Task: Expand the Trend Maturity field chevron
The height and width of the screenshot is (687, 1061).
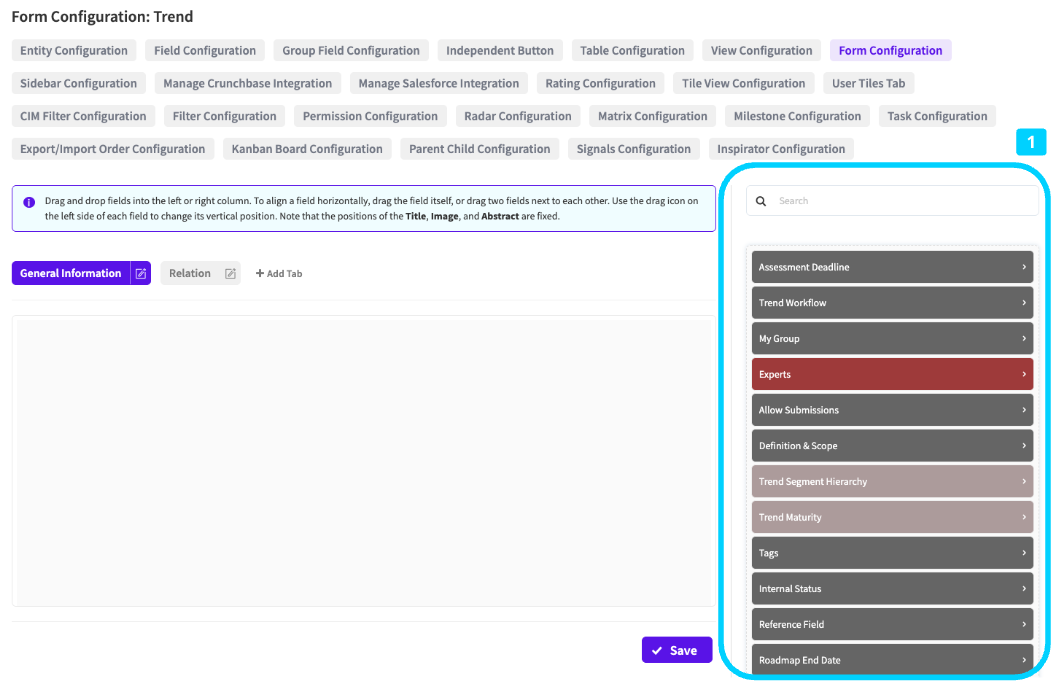Action: coord(1024,517)
